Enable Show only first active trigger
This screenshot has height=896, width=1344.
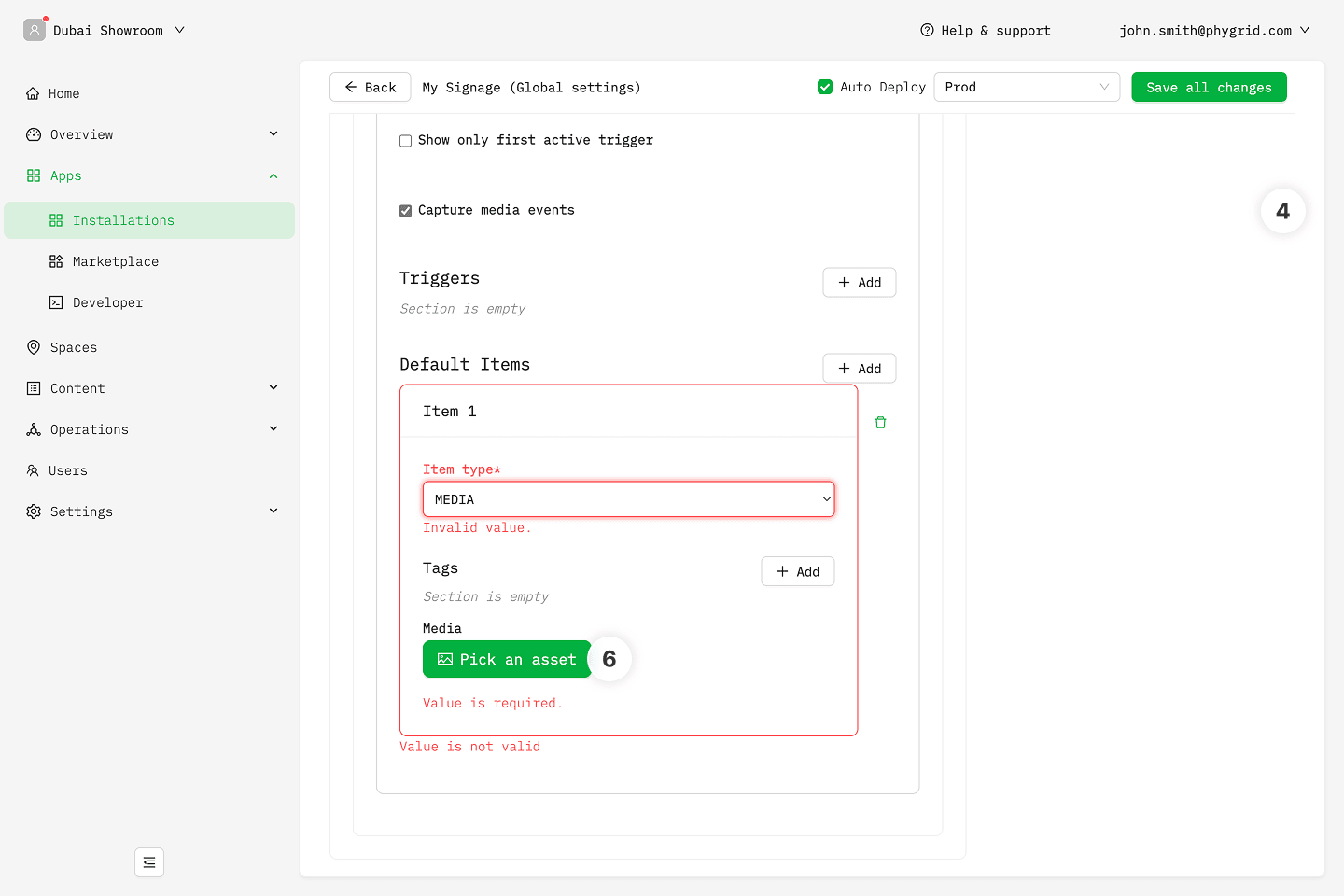pyautogui.click(x=405, y=141)
